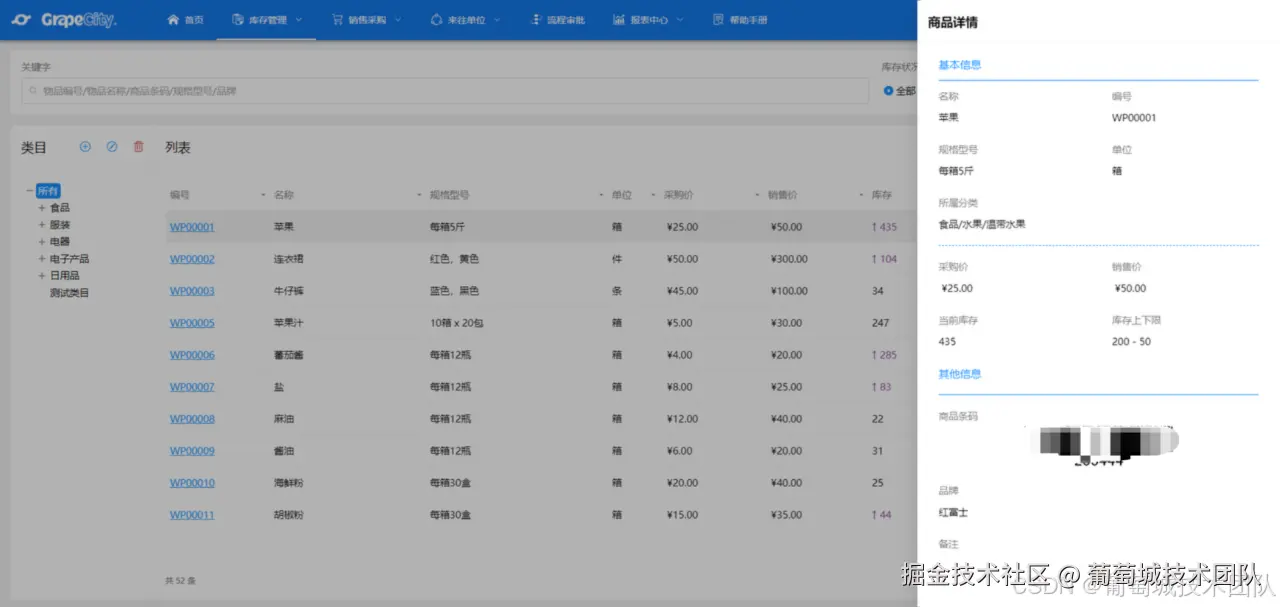Open product link WP00001

[x=192, y=227]
